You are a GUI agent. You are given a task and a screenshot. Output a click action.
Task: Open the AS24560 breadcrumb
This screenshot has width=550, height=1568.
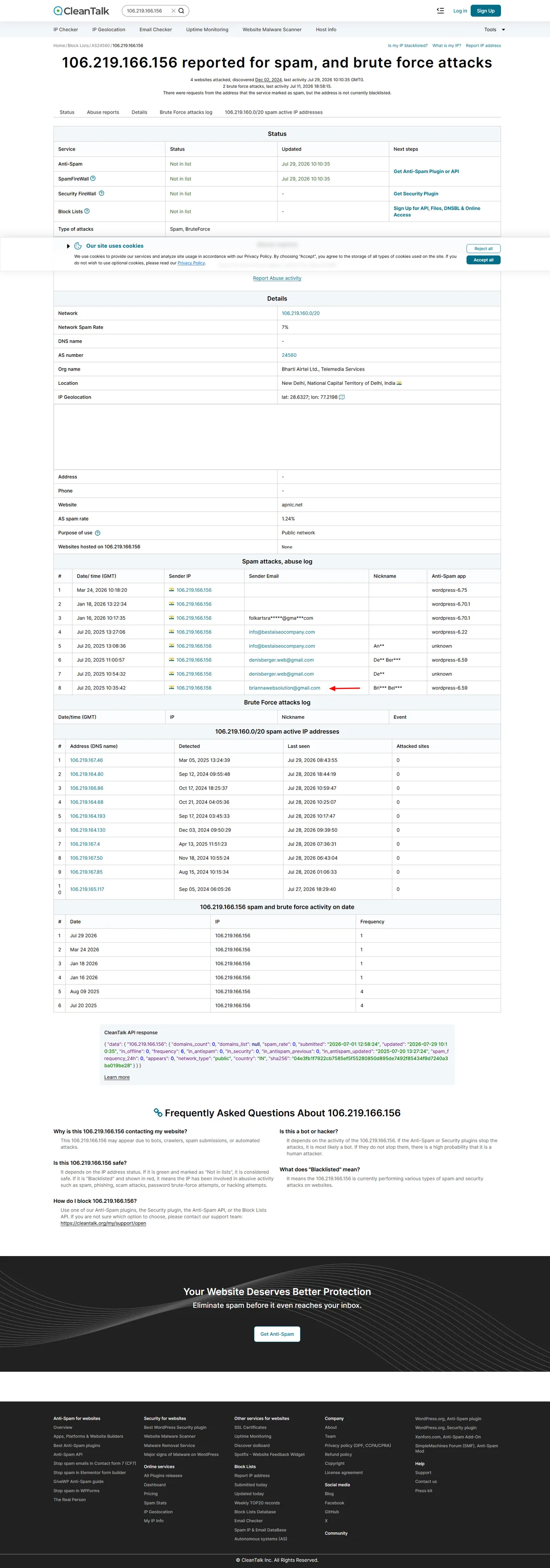(x=100, y=46)
